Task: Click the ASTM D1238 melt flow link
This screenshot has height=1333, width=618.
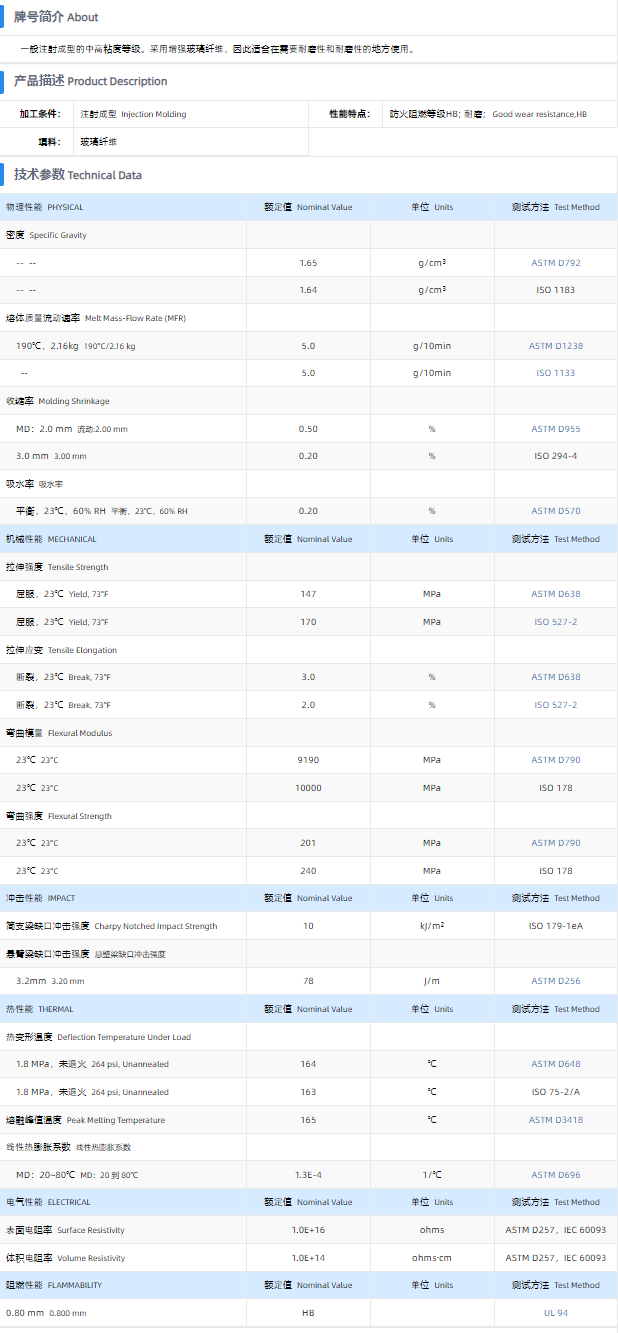Action: point(555,346)
